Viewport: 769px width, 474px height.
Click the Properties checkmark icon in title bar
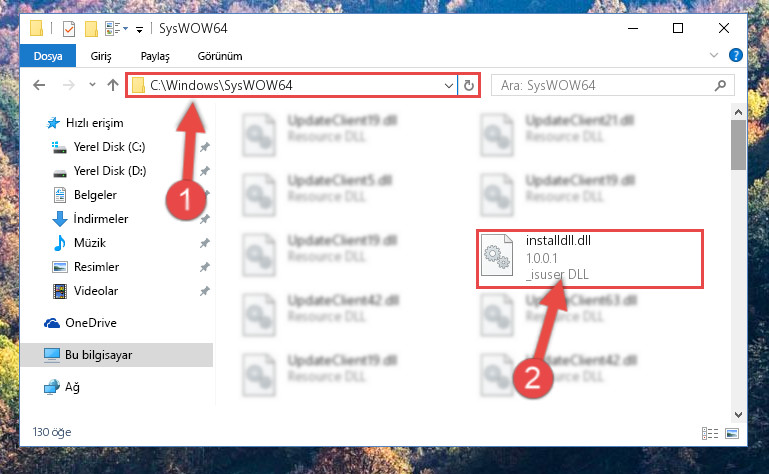[69, 29]
